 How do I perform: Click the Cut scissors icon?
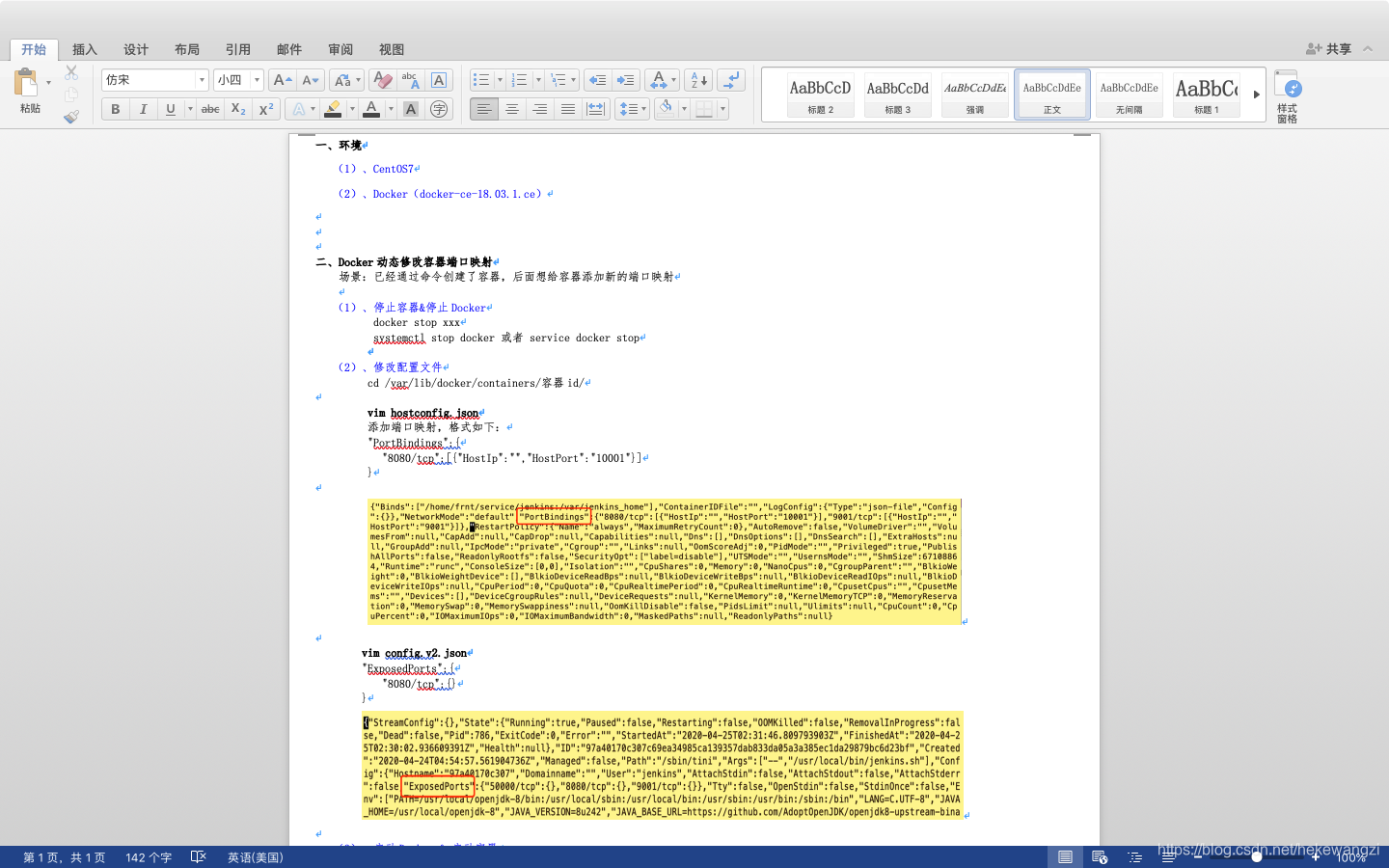click(71, 72)
